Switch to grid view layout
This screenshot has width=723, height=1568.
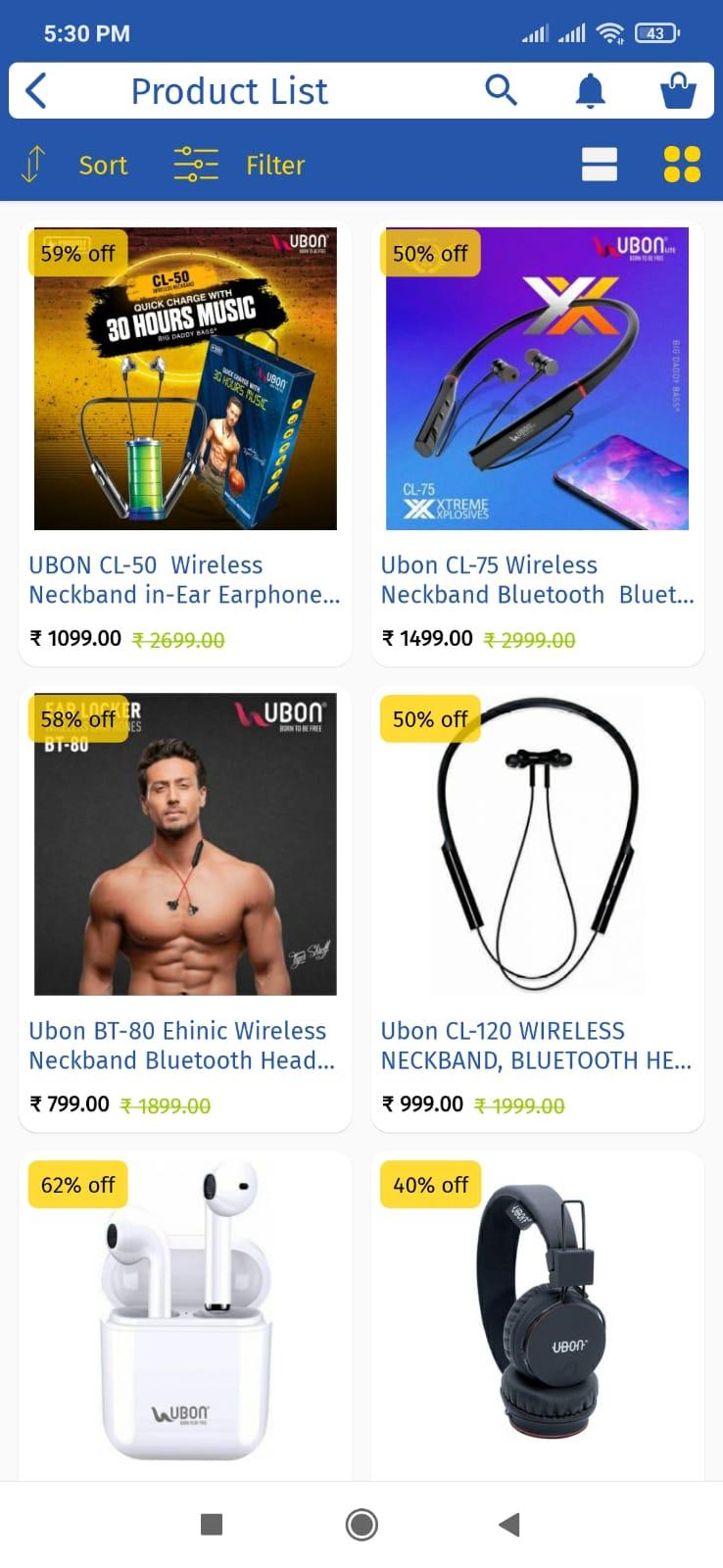tap(682, 165)
